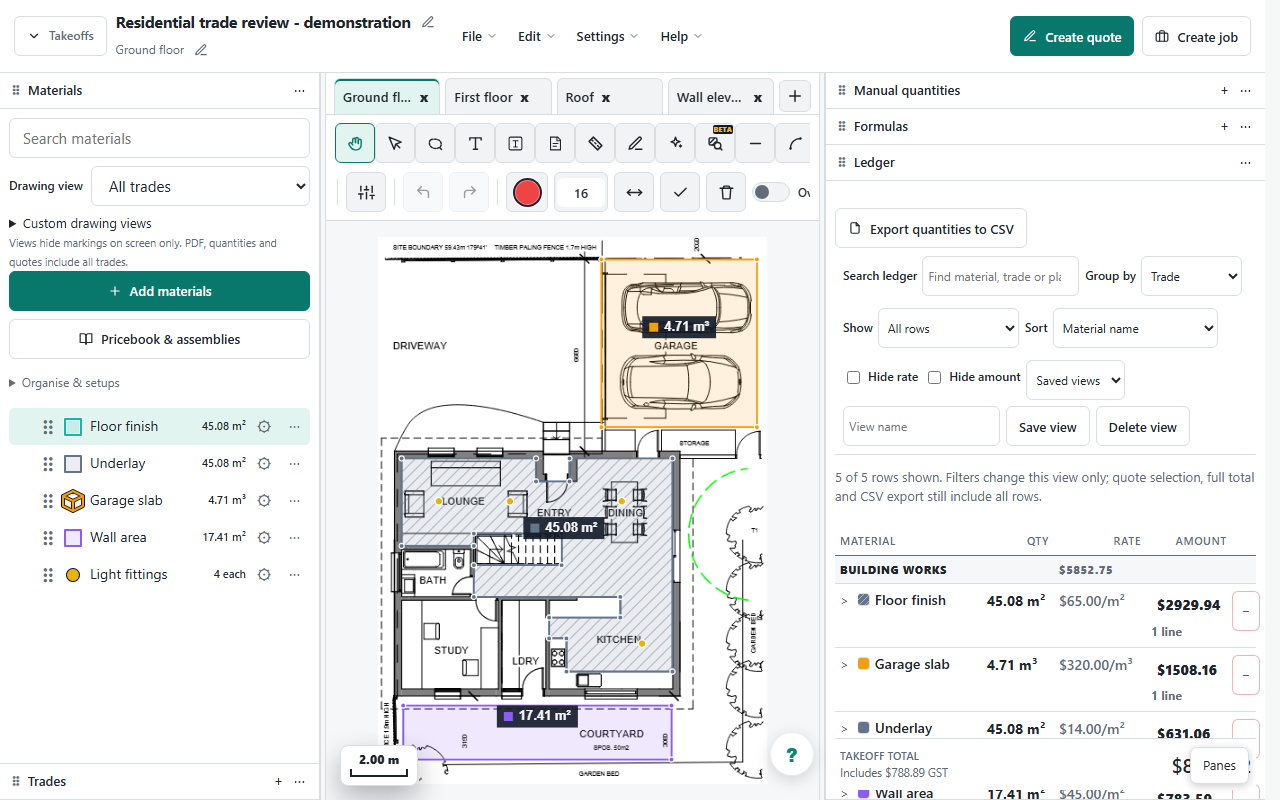Activate the text T tool
The height and width of the screenshot is (800, 1280).
[475, 143]
